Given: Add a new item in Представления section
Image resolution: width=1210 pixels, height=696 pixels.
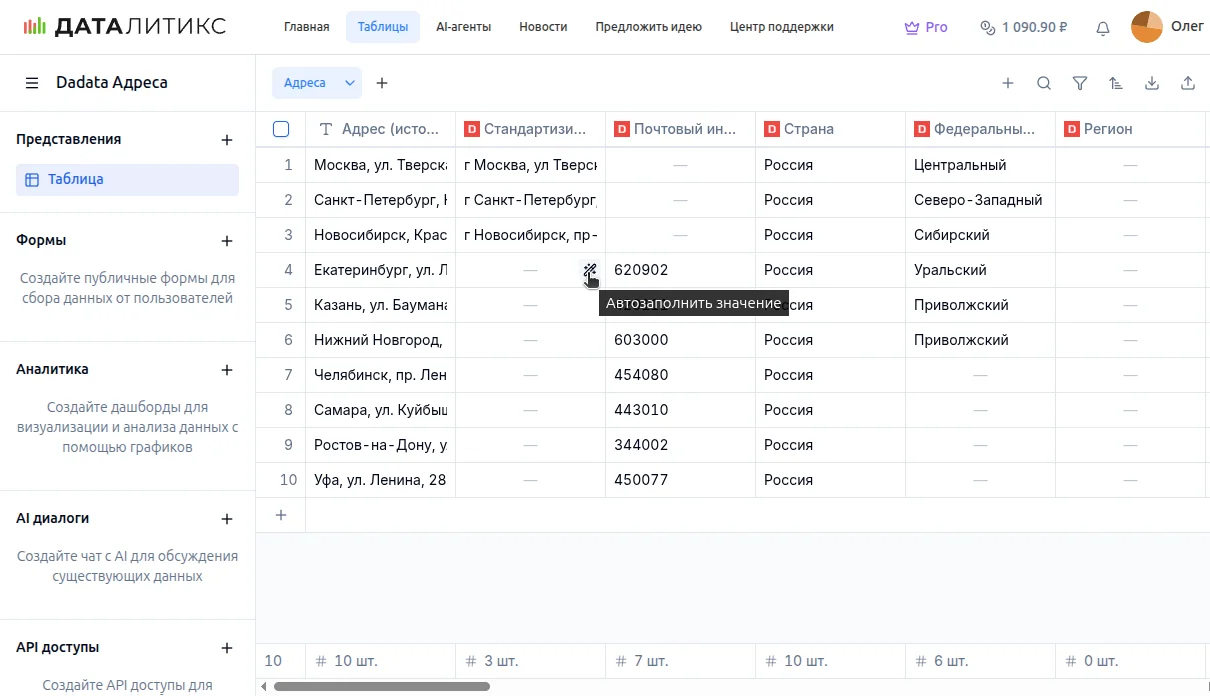Looking at the screenshot, I should (227, 140).
